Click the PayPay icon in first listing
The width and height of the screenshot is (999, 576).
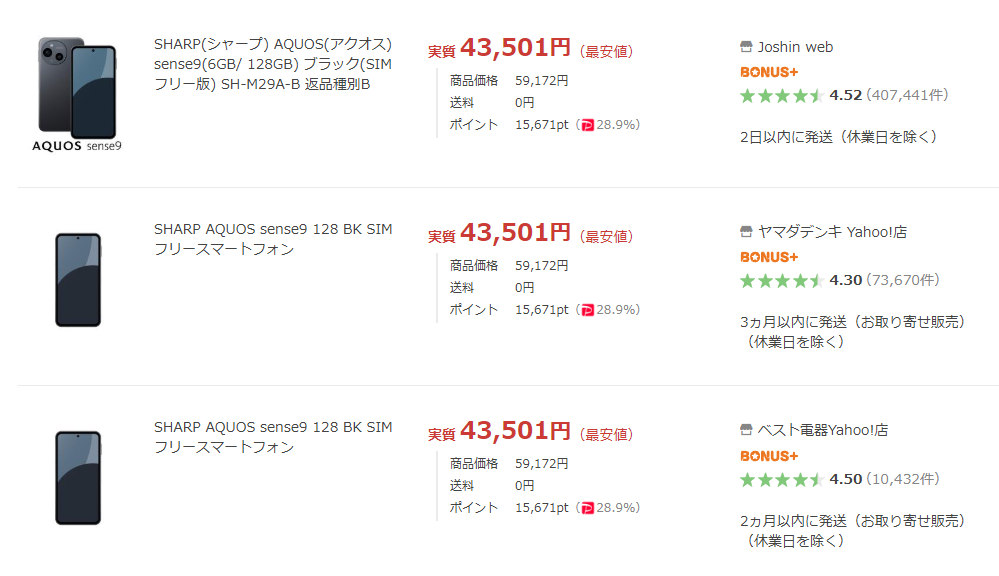click(x=587, y=125)
